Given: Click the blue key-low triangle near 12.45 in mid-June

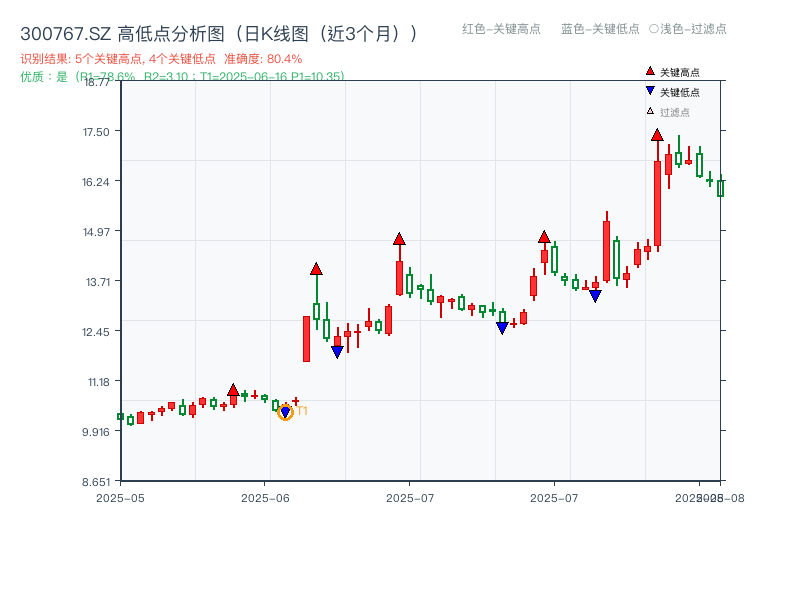Looking at the screenshot, I should 336,350.
